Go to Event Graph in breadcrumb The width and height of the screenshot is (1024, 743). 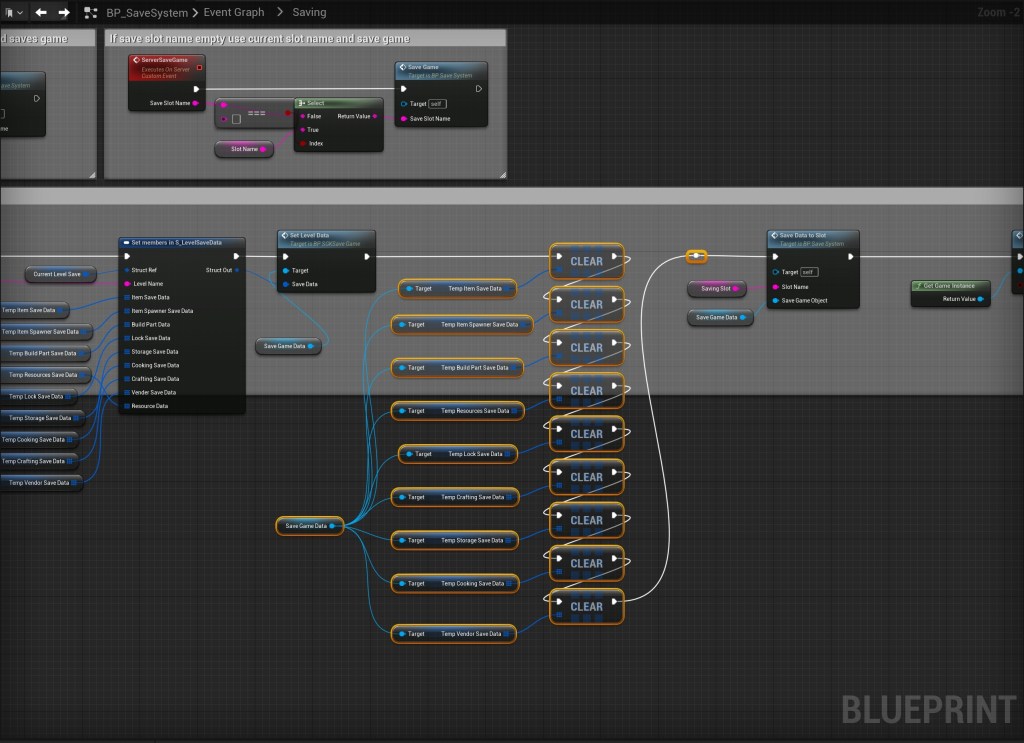click(235, 13)
